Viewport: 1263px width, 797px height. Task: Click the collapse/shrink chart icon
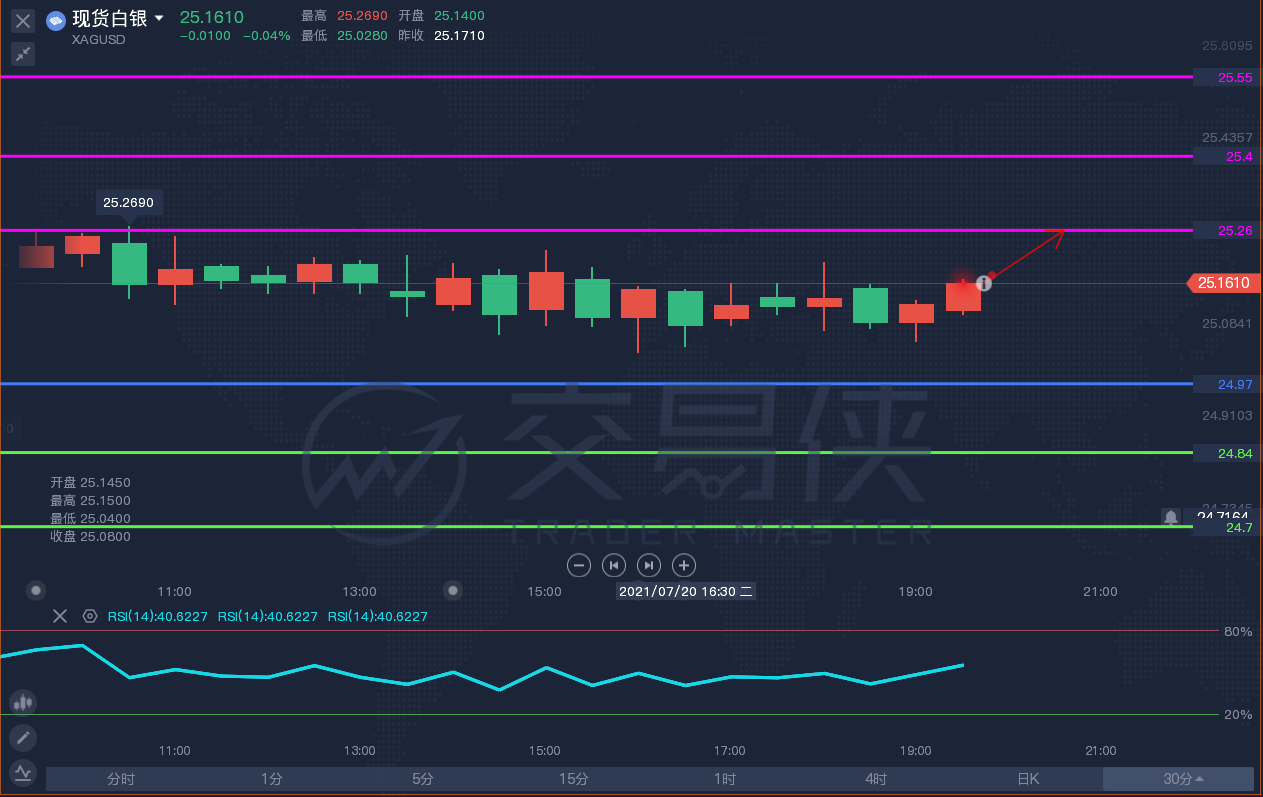23,54
